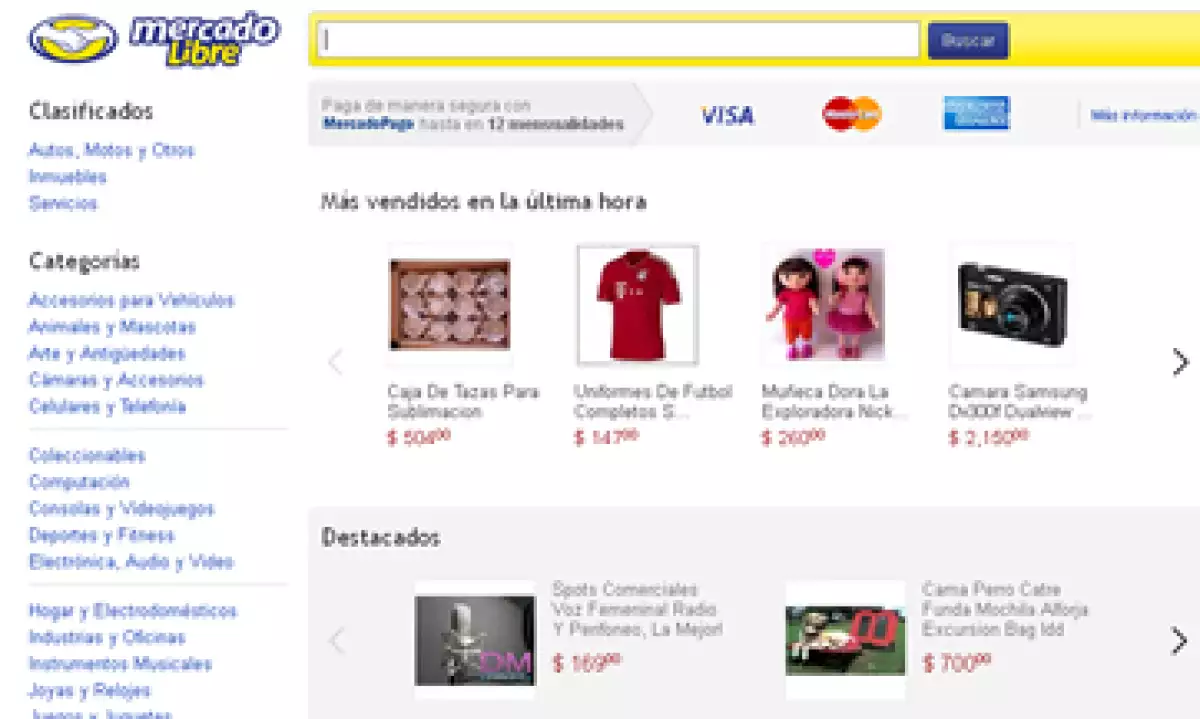Show next items in Más vendidos carousel
Screen dimensions: 1200x719
click(1180, 362)
